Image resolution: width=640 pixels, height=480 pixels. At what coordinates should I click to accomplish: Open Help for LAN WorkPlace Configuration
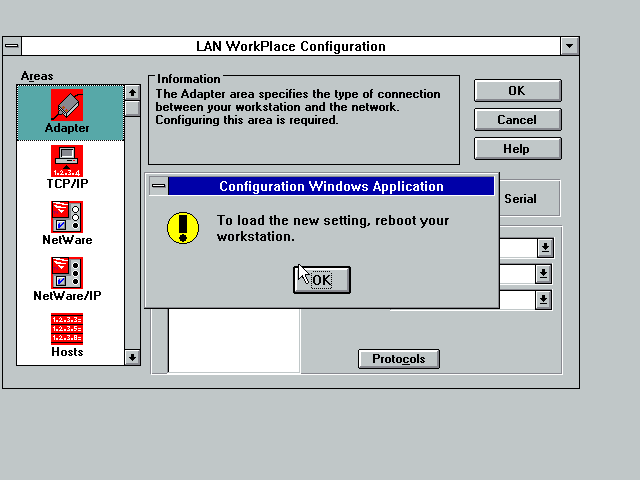pos(518,149)
